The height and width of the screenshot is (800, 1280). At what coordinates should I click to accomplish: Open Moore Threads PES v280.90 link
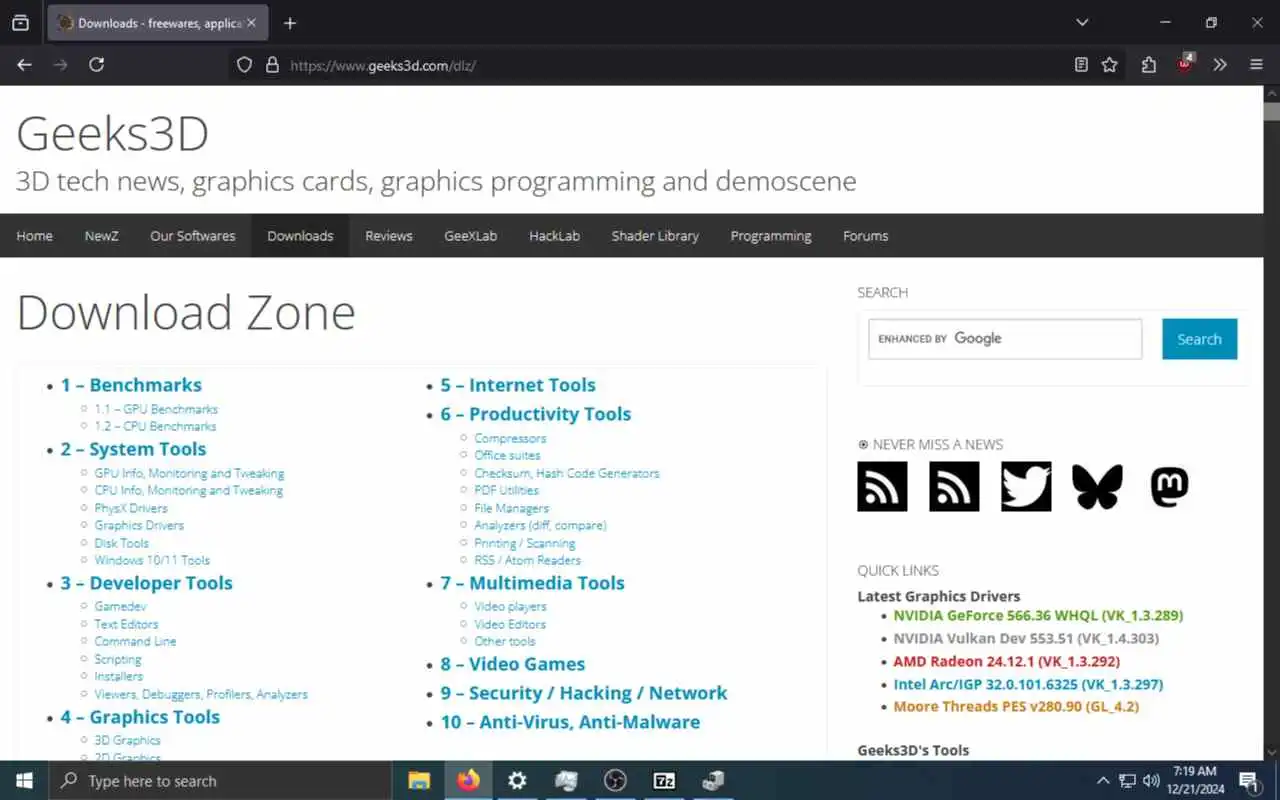(x=1016, y=707)
